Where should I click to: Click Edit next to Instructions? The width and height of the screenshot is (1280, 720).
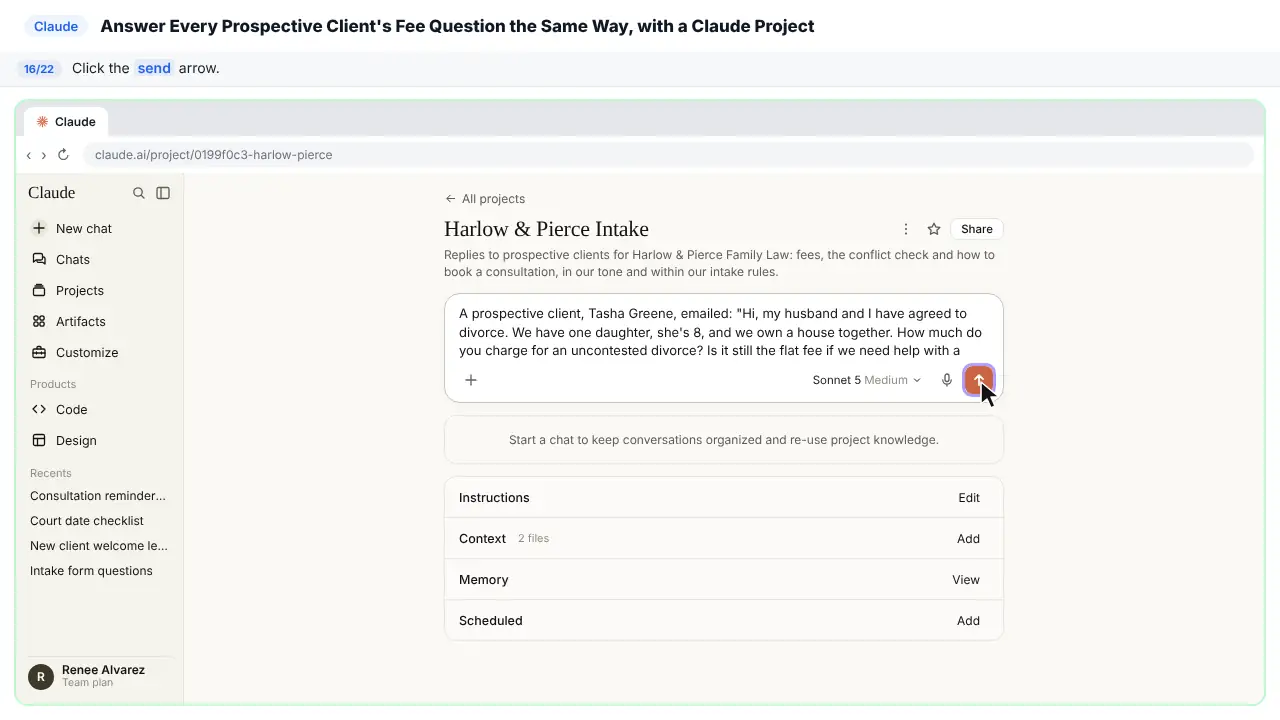pyautogui.click(x=969, y=498)
